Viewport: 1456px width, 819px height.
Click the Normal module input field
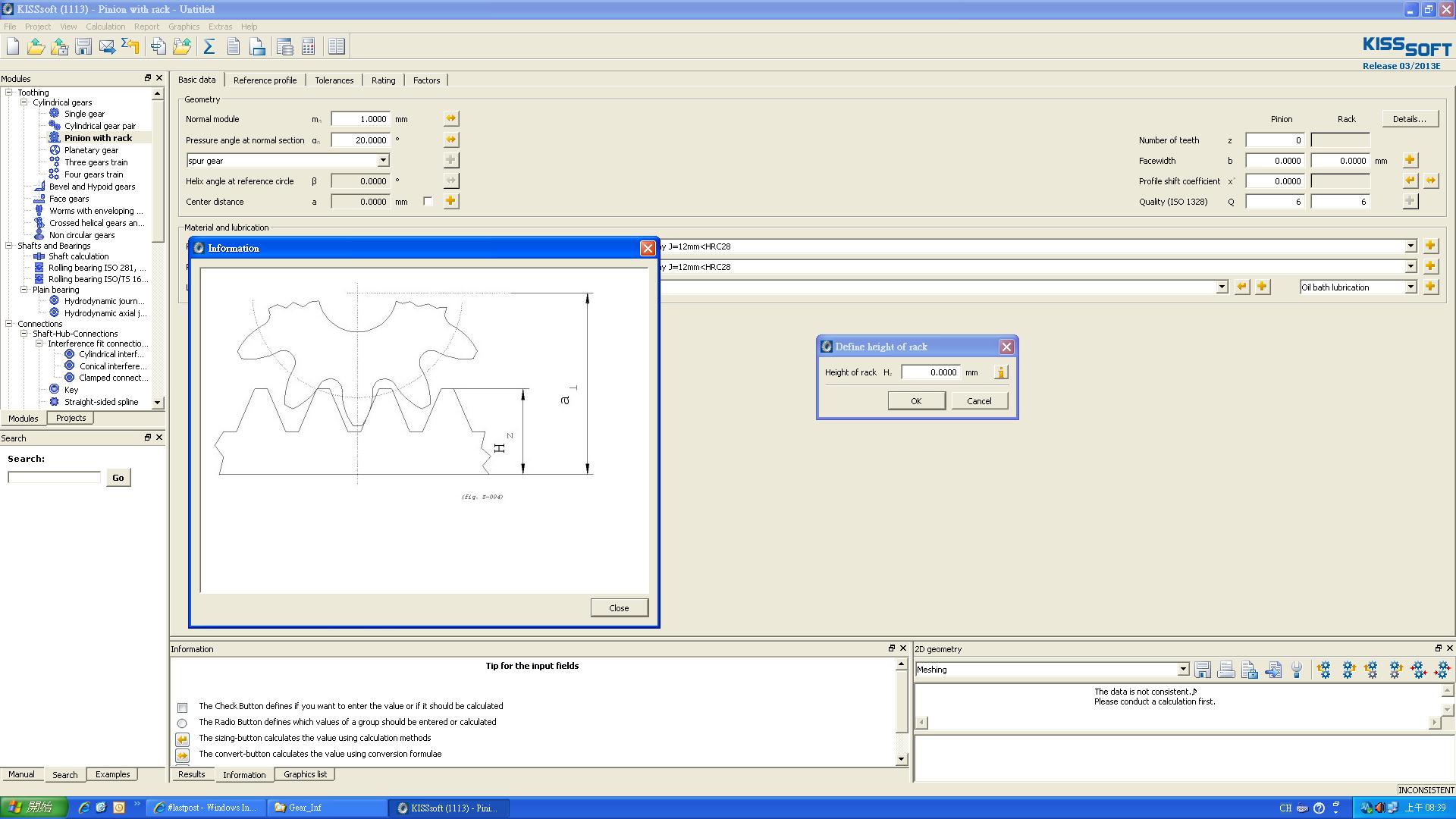(x=360, y=119)
